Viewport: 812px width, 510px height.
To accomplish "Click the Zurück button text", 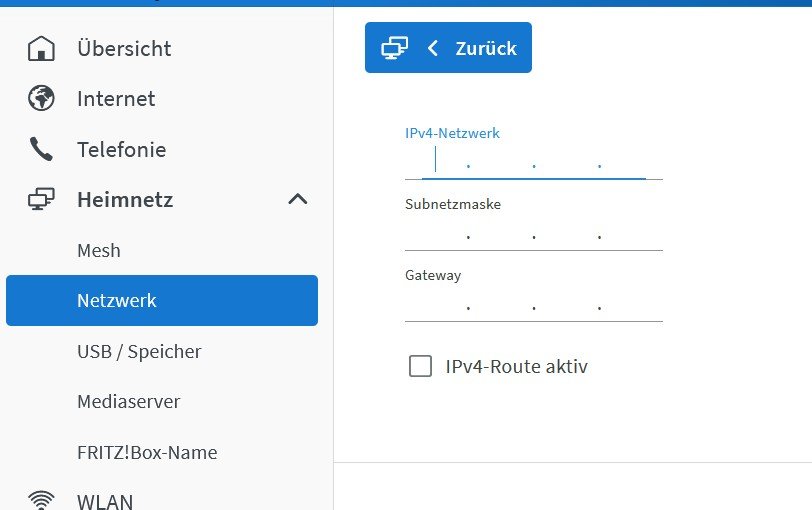I will pyautogui.click(x=486, y=48).
